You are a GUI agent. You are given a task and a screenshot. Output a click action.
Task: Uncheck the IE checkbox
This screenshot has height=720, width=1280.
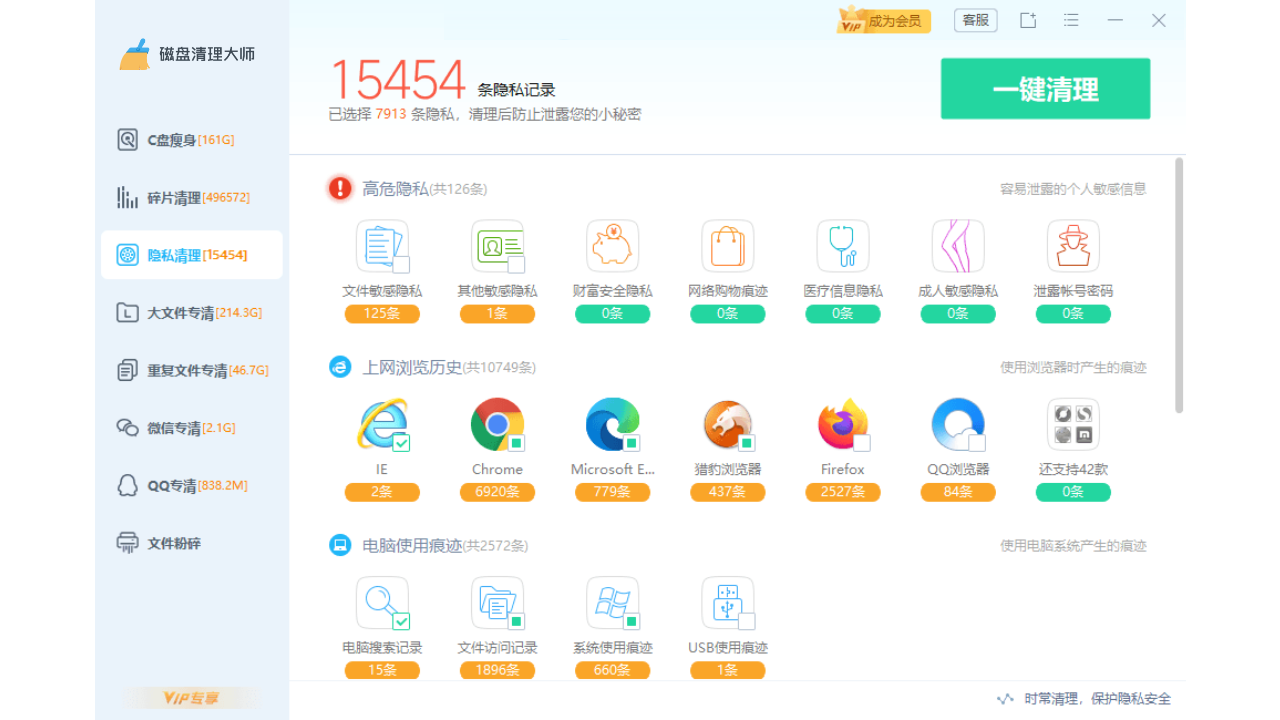pos(401,443)
